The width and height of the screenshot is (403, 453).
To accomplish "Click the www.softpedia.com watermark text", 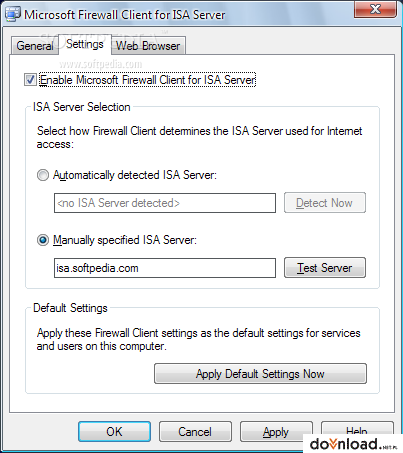I will 101,64.
